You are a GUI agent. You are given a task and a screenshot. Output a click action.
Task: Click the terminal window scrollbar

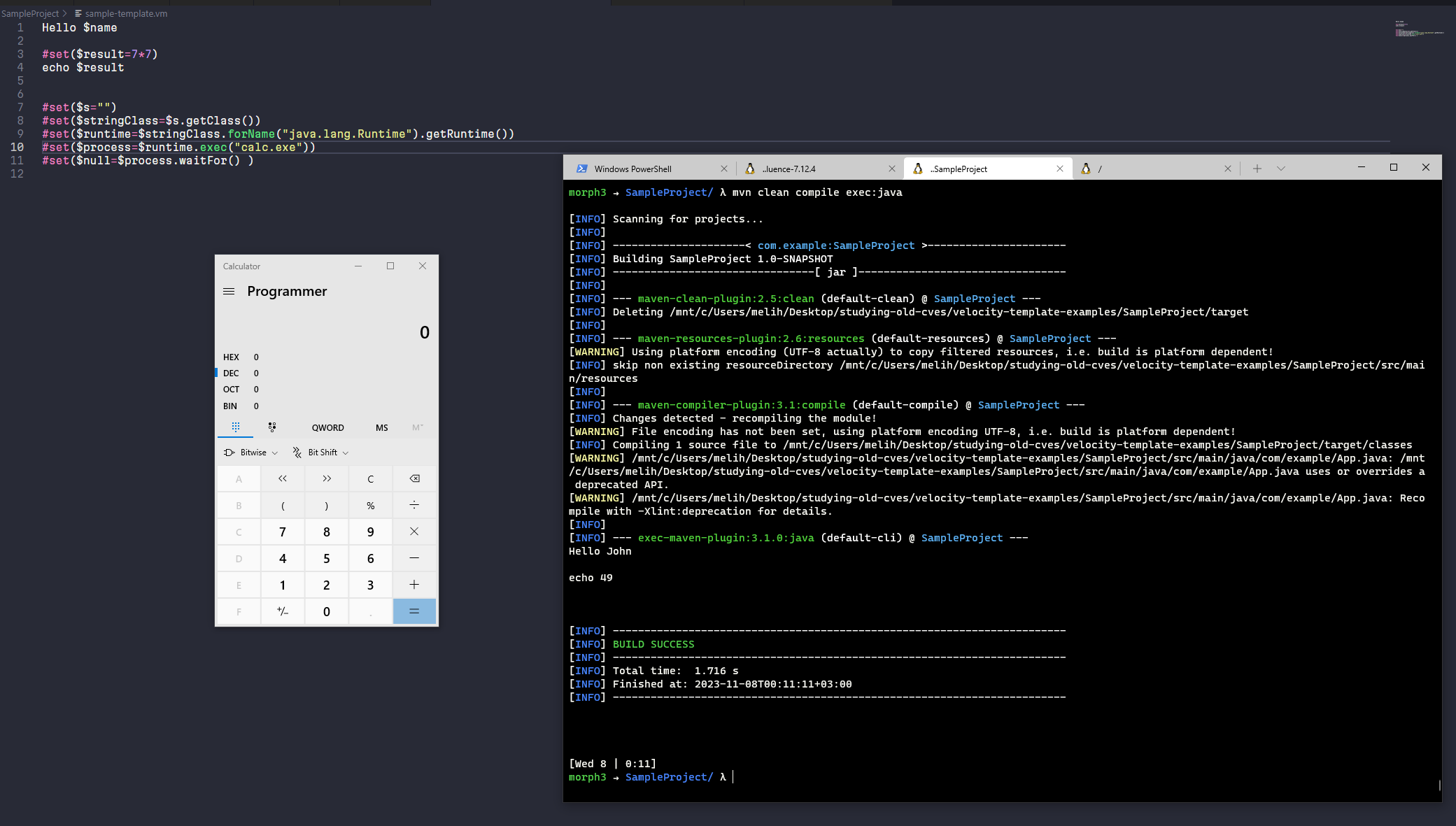coord(1439,785)
